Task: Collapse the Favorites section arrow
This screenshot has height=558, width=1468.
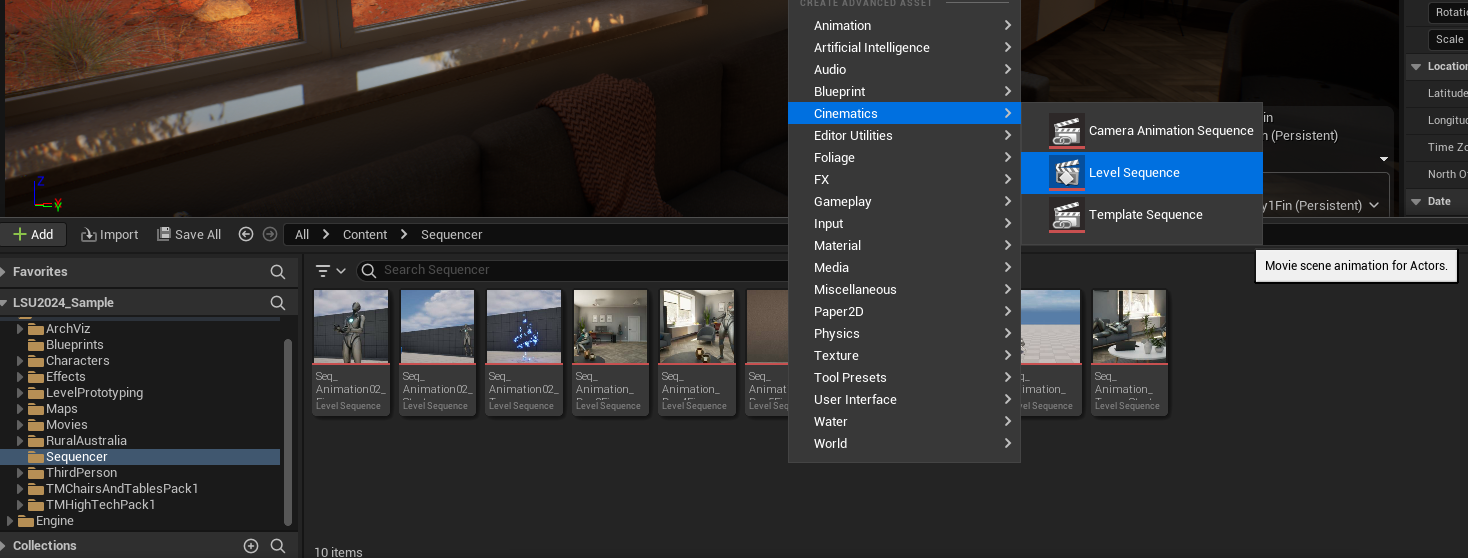Action: (x=3, y=272)
